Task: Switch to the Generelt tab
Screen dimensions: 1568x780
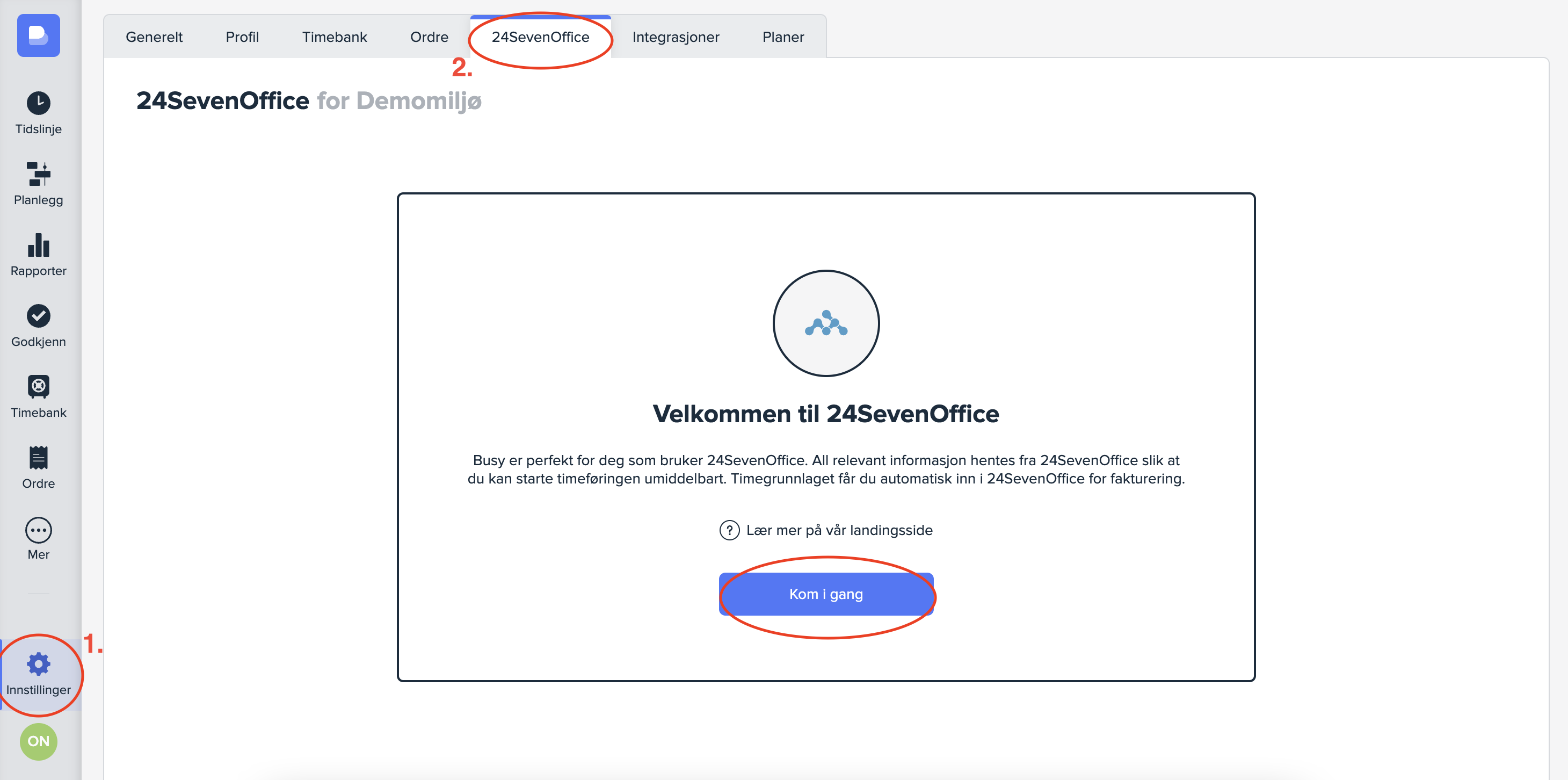Action: [154, 37]
